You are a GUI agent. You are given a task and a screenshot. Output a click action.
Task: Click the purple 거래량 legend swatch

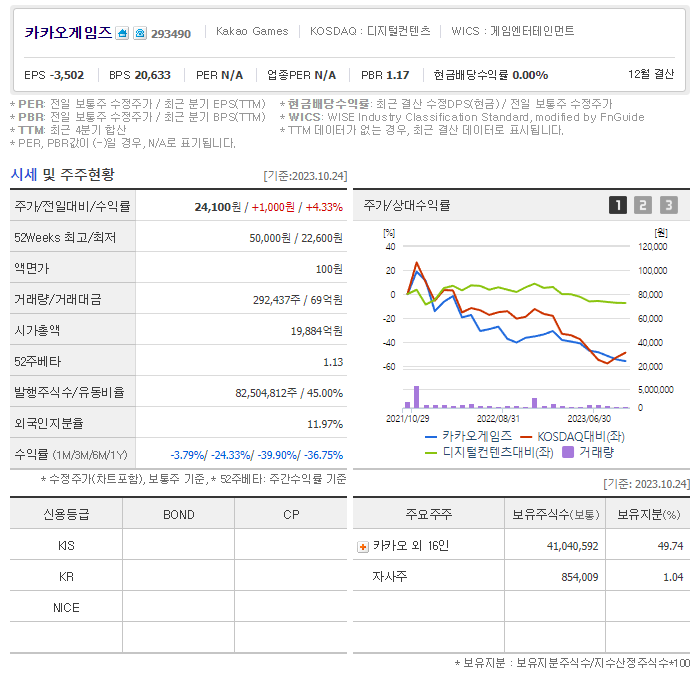(568, 452)
